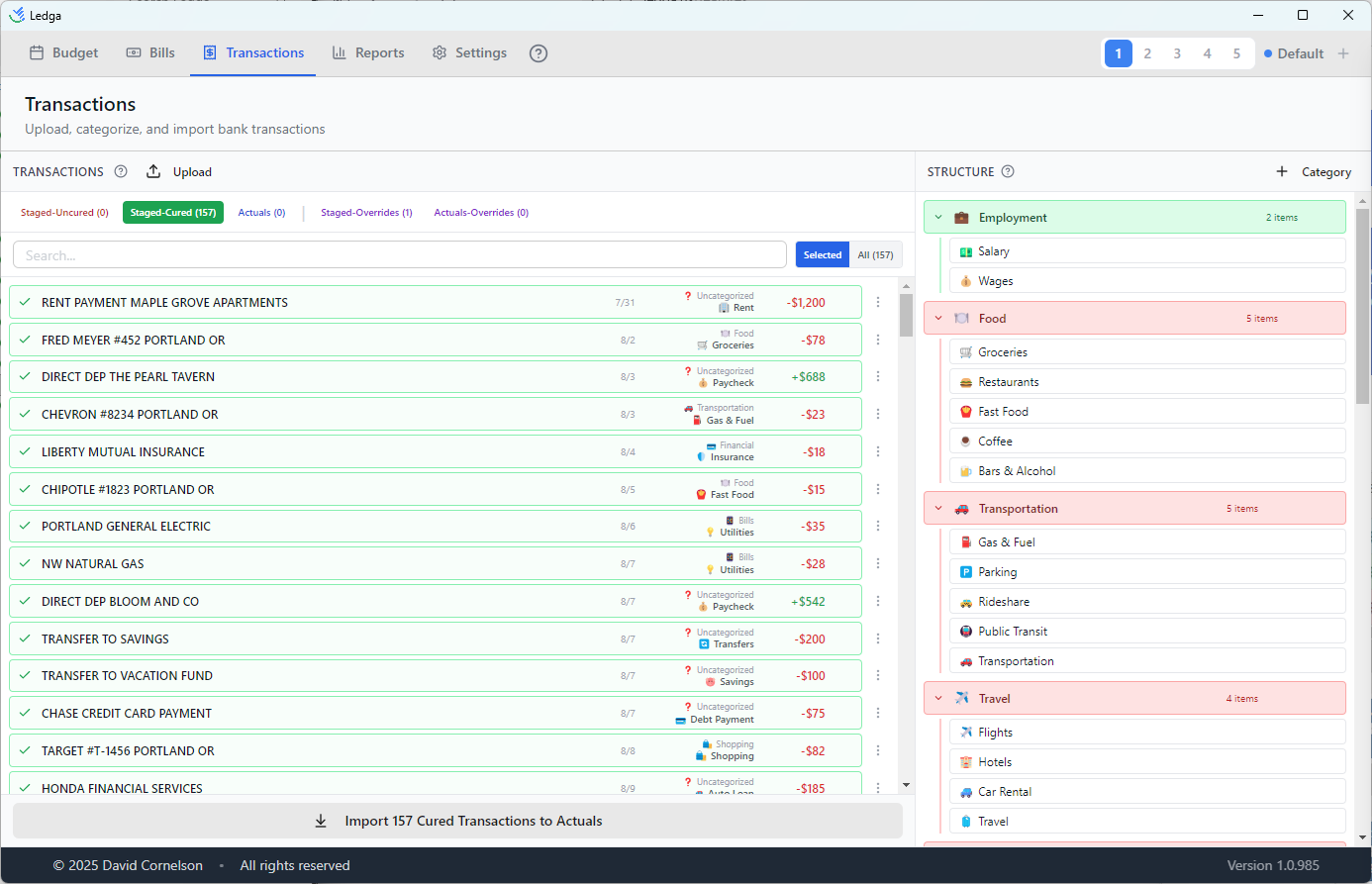1372x884 pixels.
Task: Toggle checkmark on LIBERTY MUTUAL INSURANCE row
Action: click(x=25, y=451)
